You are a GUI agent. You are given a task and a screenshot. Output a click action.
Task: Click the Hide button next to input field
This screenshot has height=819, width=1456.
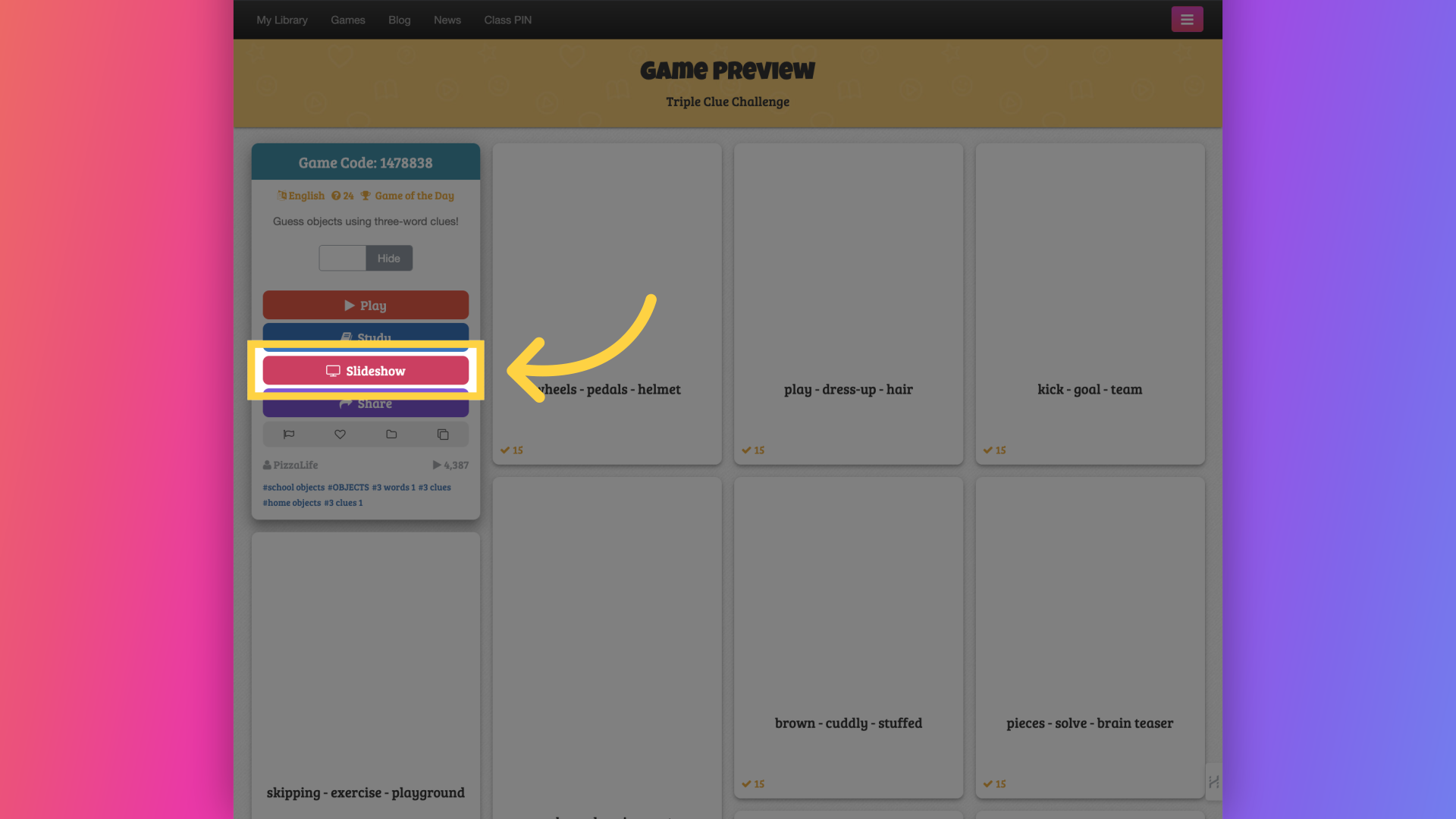(x=389, y=258)
